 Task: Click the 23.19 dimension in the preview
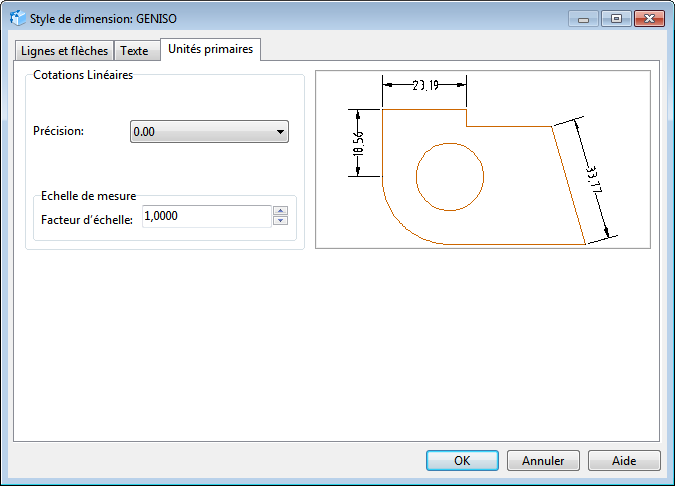click(425, 86)
